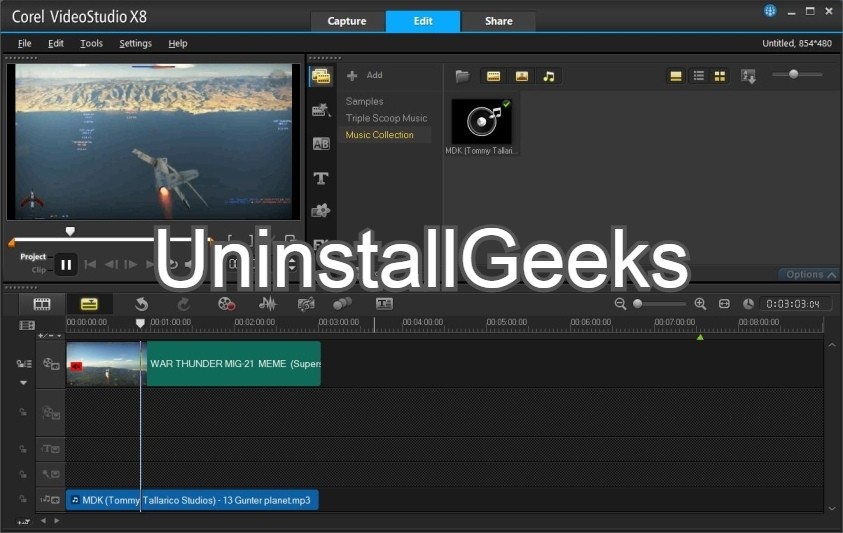Step to next frame
The image size is (843, 533).
pos(131,264)
